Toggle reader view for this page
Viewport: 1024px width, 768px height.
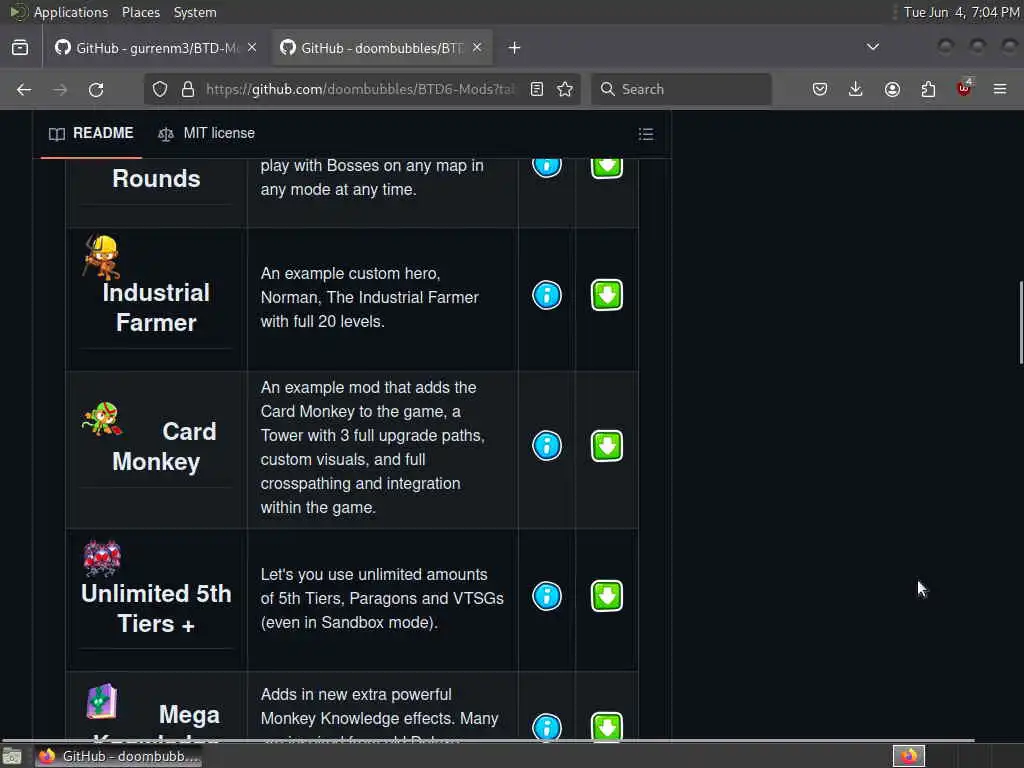coord(537,89)
